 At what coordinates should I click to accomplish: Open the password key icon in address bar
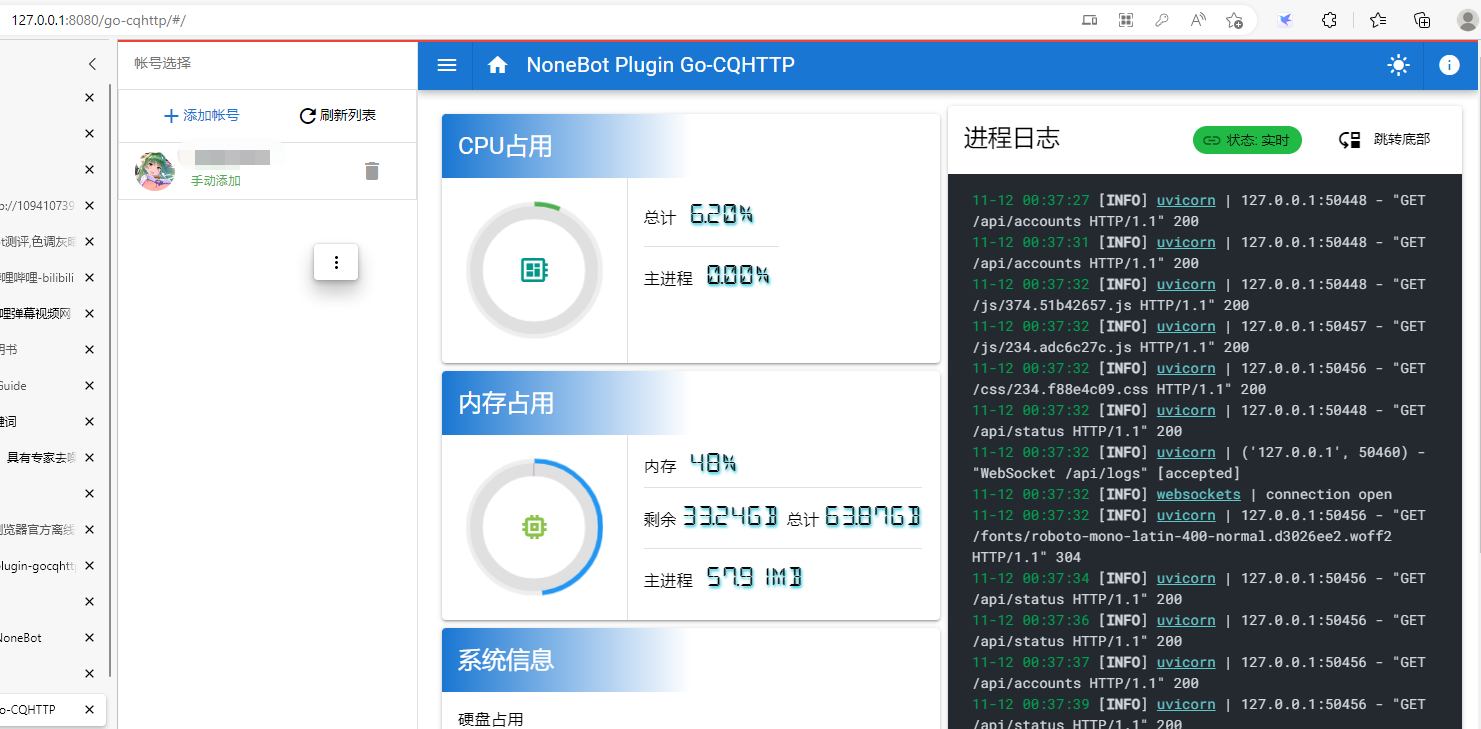(x=1161, y=20)
